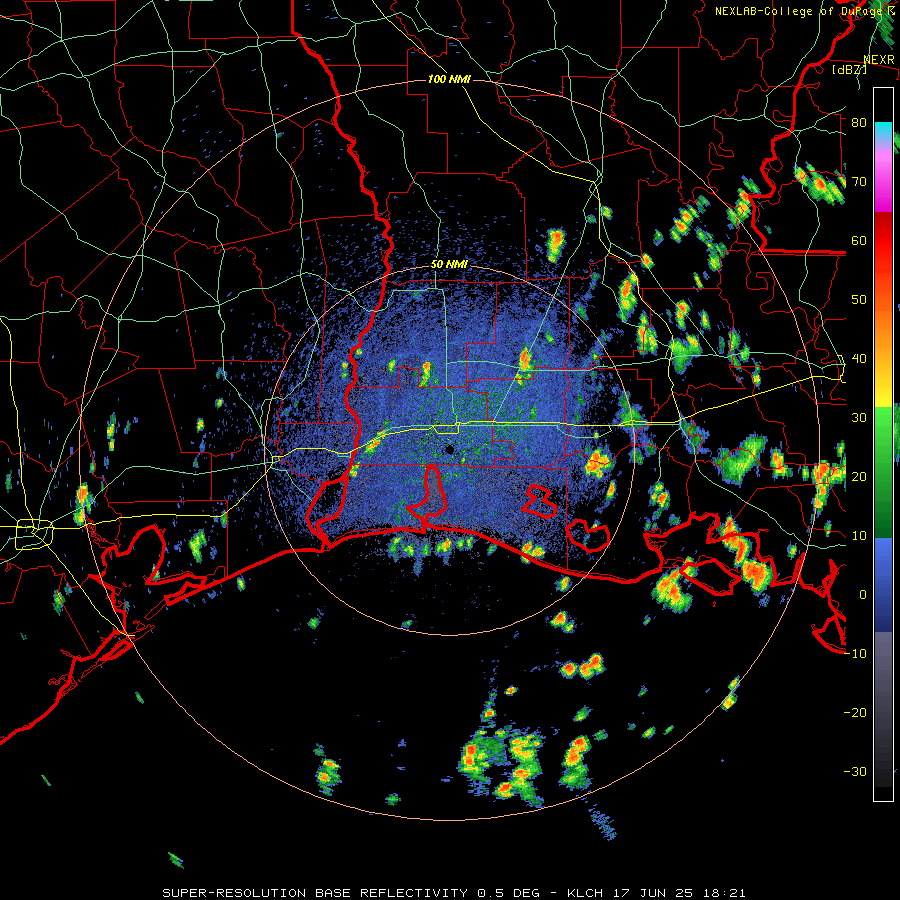Click the [dBZ] unit label

pos(849,69)
